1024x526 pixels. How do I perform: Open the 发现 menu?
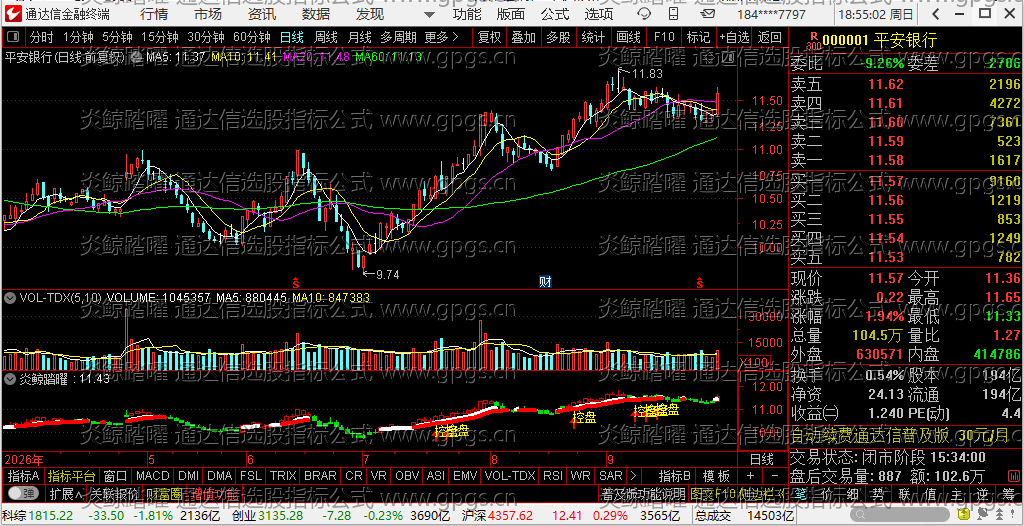coord(370,14)
